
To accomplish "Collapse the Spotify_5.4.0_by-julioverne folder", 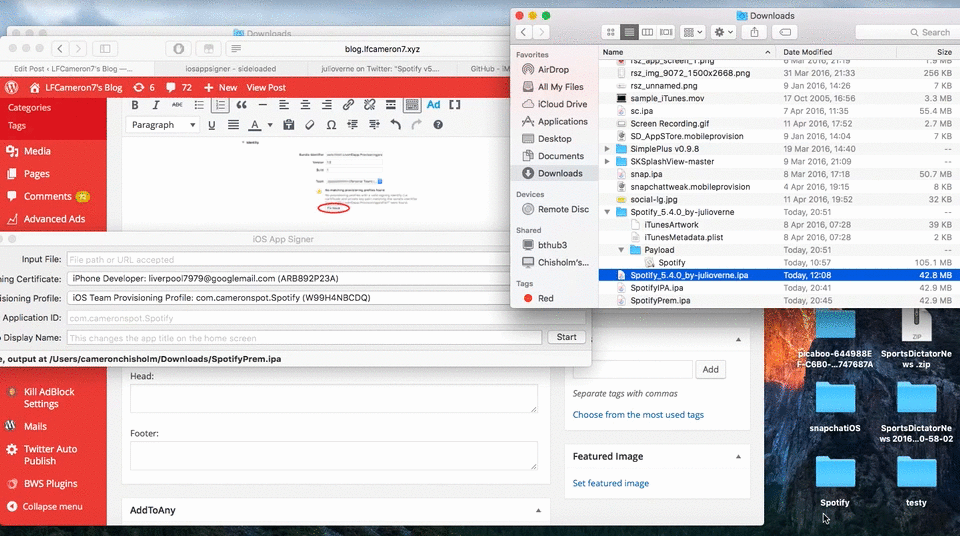I will [607, 212].
